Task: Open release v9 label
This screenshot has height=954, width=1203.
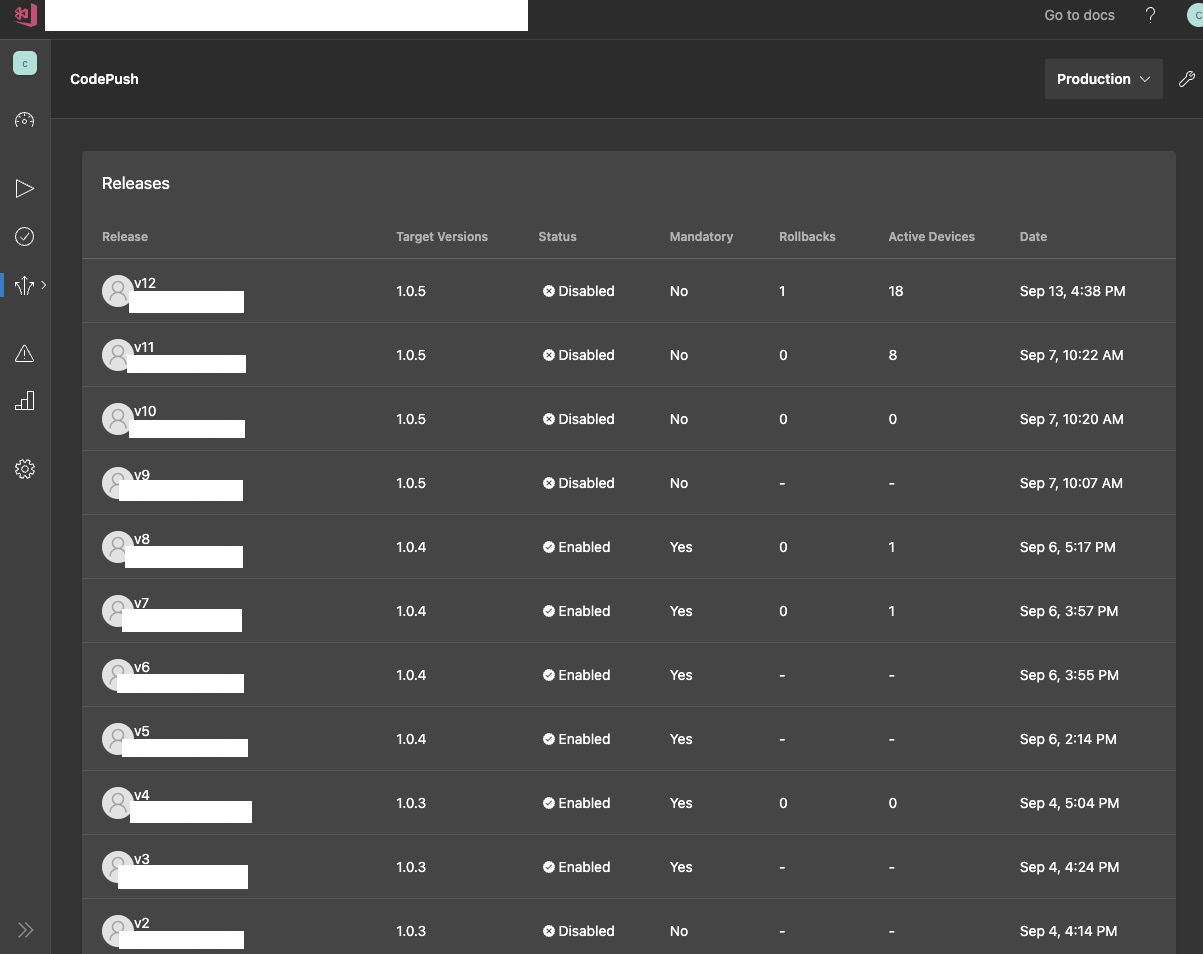Action: coord(142,475)
